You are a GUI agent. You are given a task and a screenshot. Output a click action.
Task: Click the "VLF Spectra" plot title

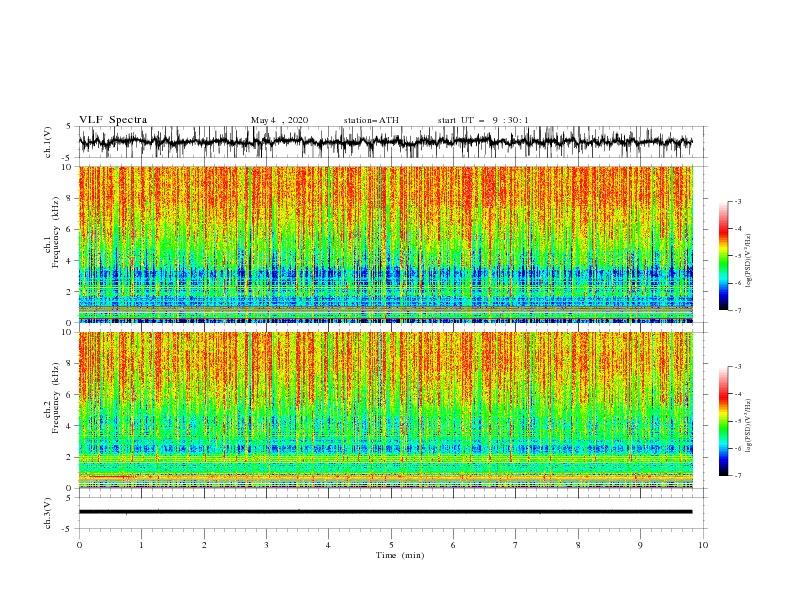[113, 120]
